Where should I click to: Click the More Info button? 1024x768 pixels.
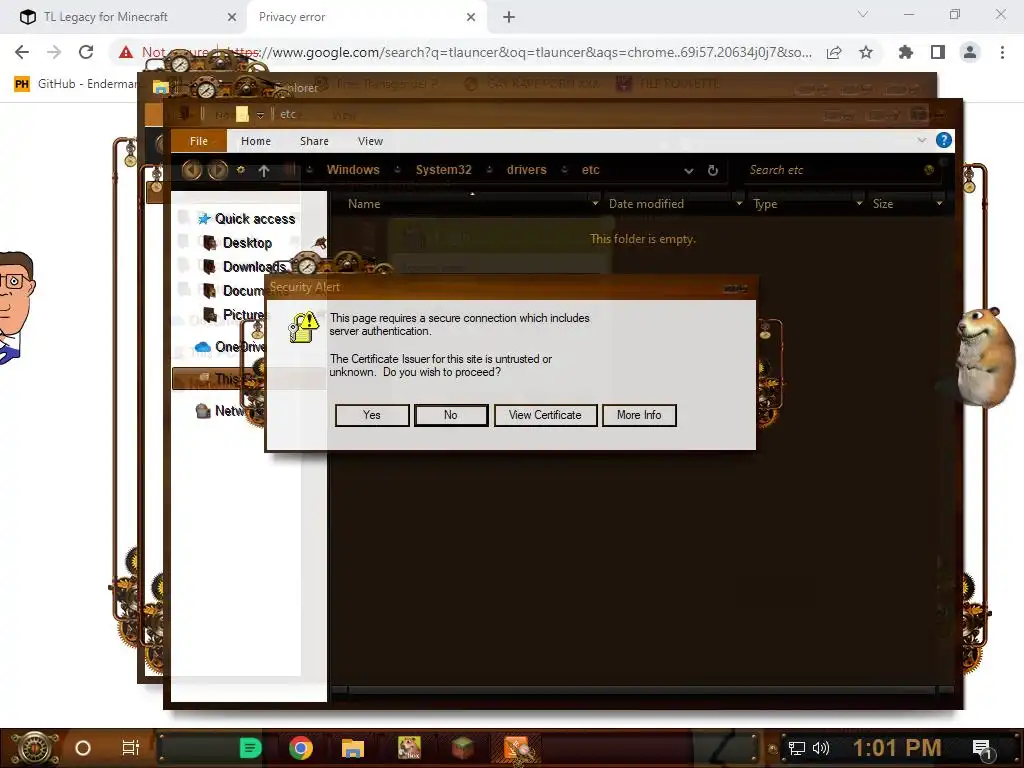(x=639, y=415)
